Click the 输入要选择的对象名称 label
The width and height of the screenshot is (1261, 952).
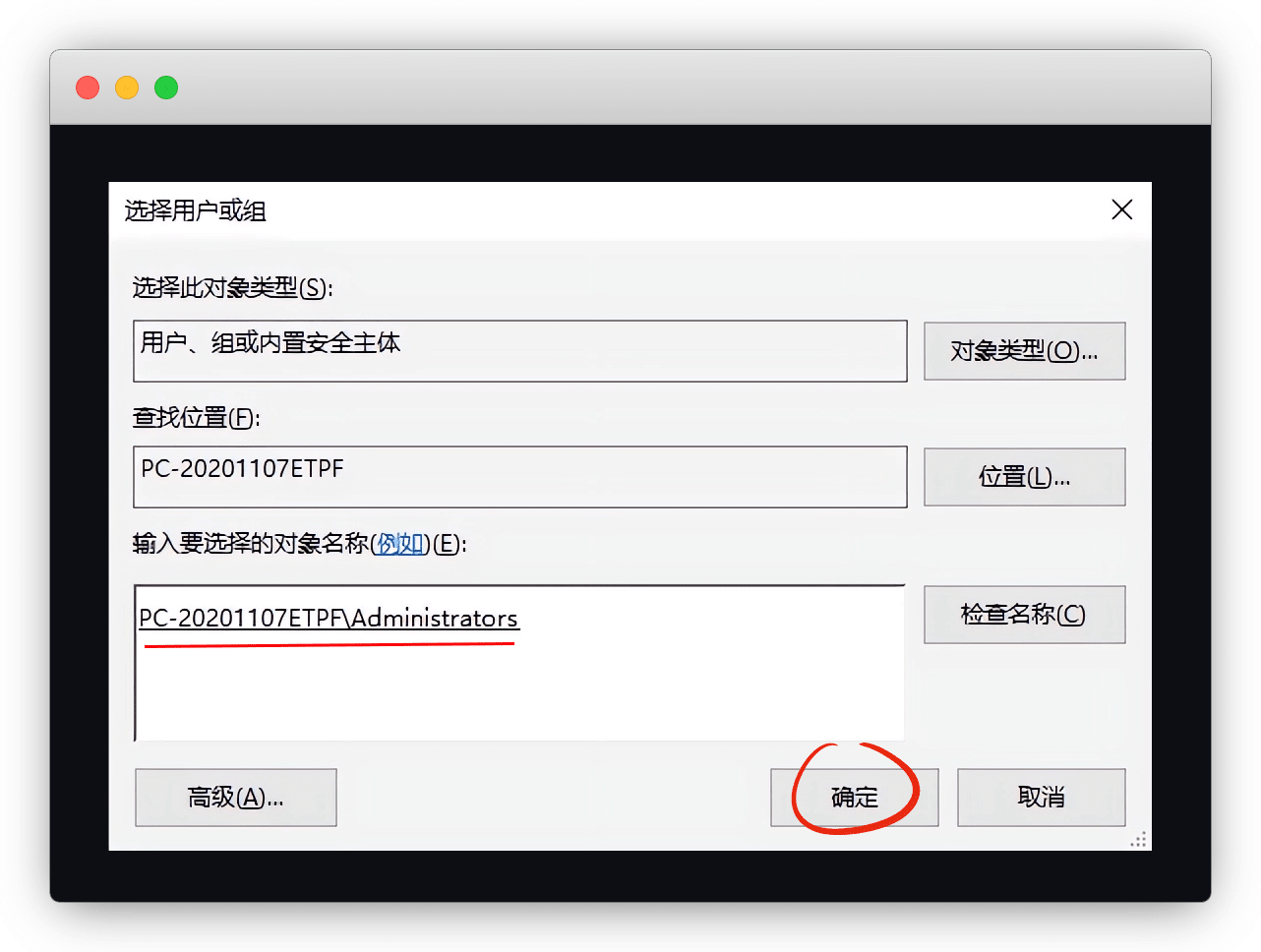(251, 544)
